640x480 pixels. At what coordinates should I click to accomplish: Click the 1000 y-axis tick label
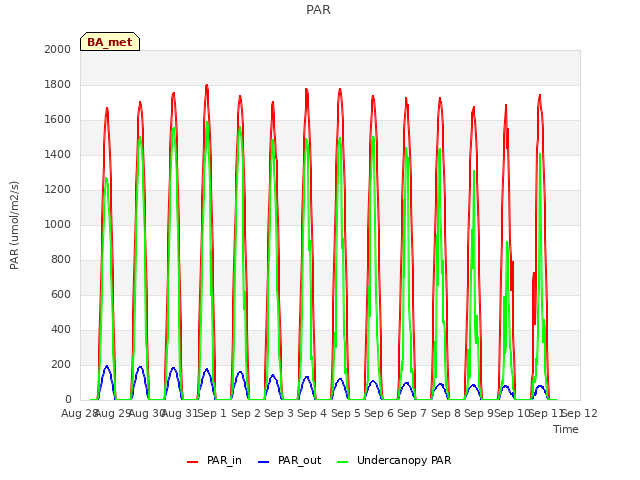click(x=58, y=224)
